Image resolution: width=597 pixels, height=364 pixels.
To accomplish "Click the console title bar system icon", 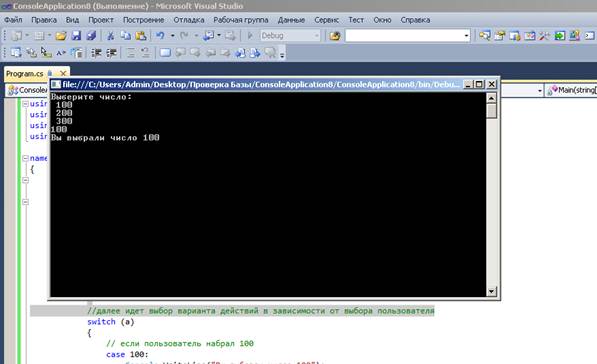I will 56,84.
